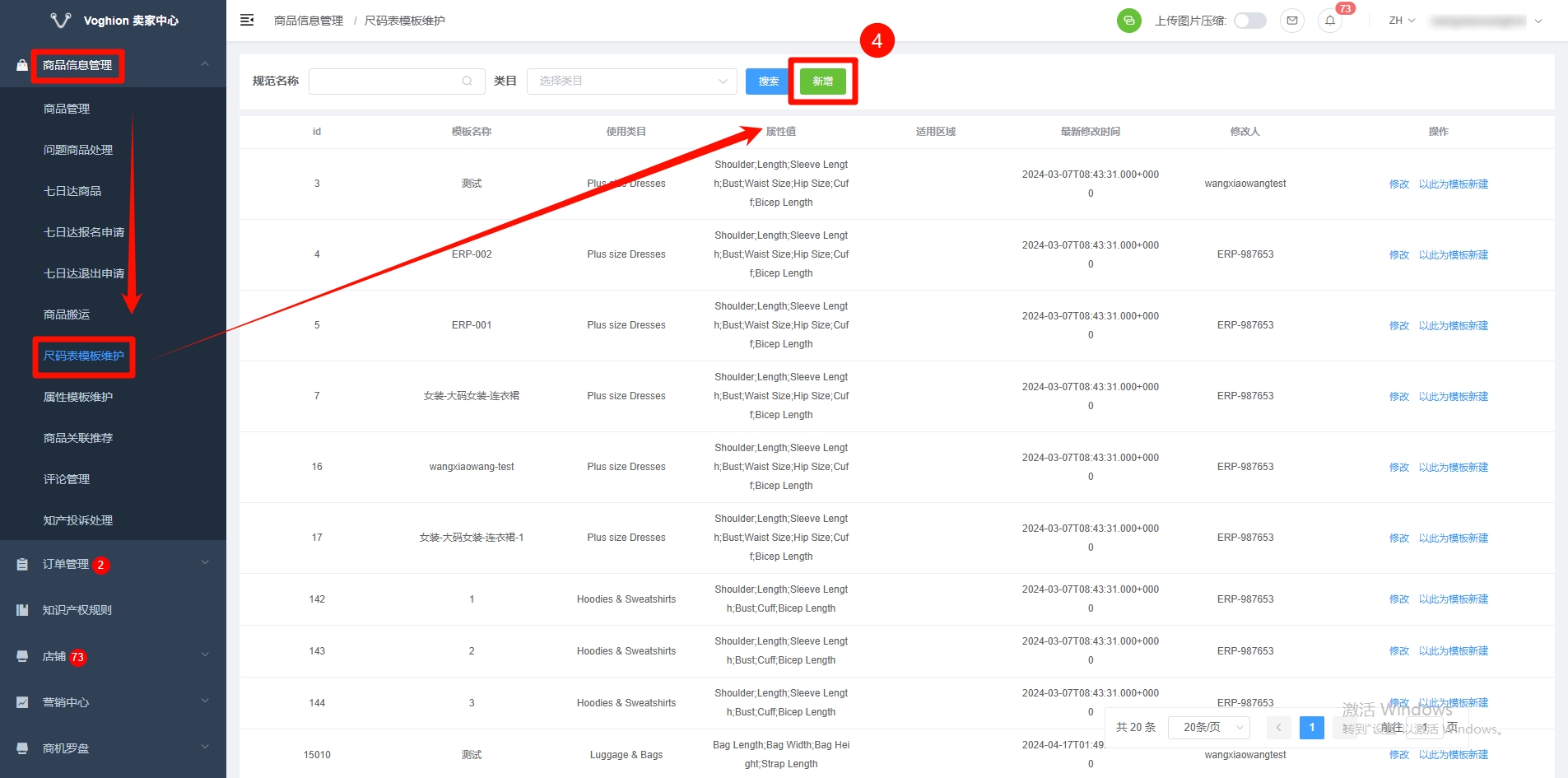Screen dimensions: 1568x778
Task: Click the Voghion logo icon
Action: [60, 21]
